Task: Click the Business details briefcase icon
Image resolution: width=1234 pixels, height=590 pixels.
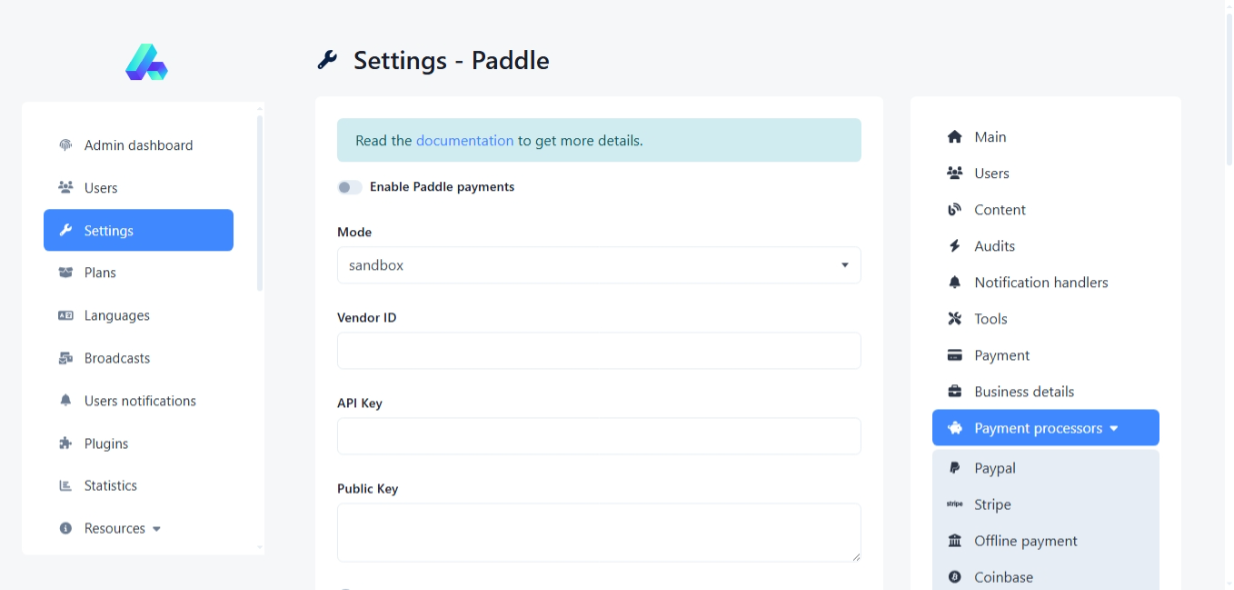Action: 954,392
